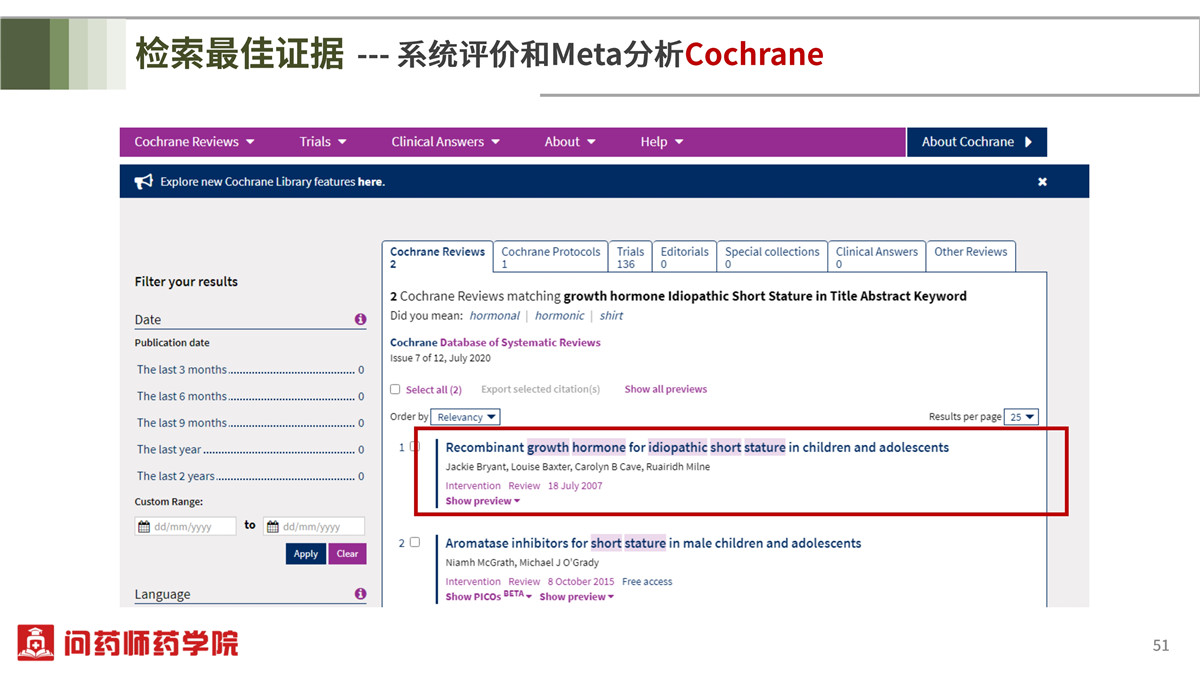The height and width of the screenshot is (675, 1200).
Task: Click the megaphone announcement icon
Action: coord(144,181)
